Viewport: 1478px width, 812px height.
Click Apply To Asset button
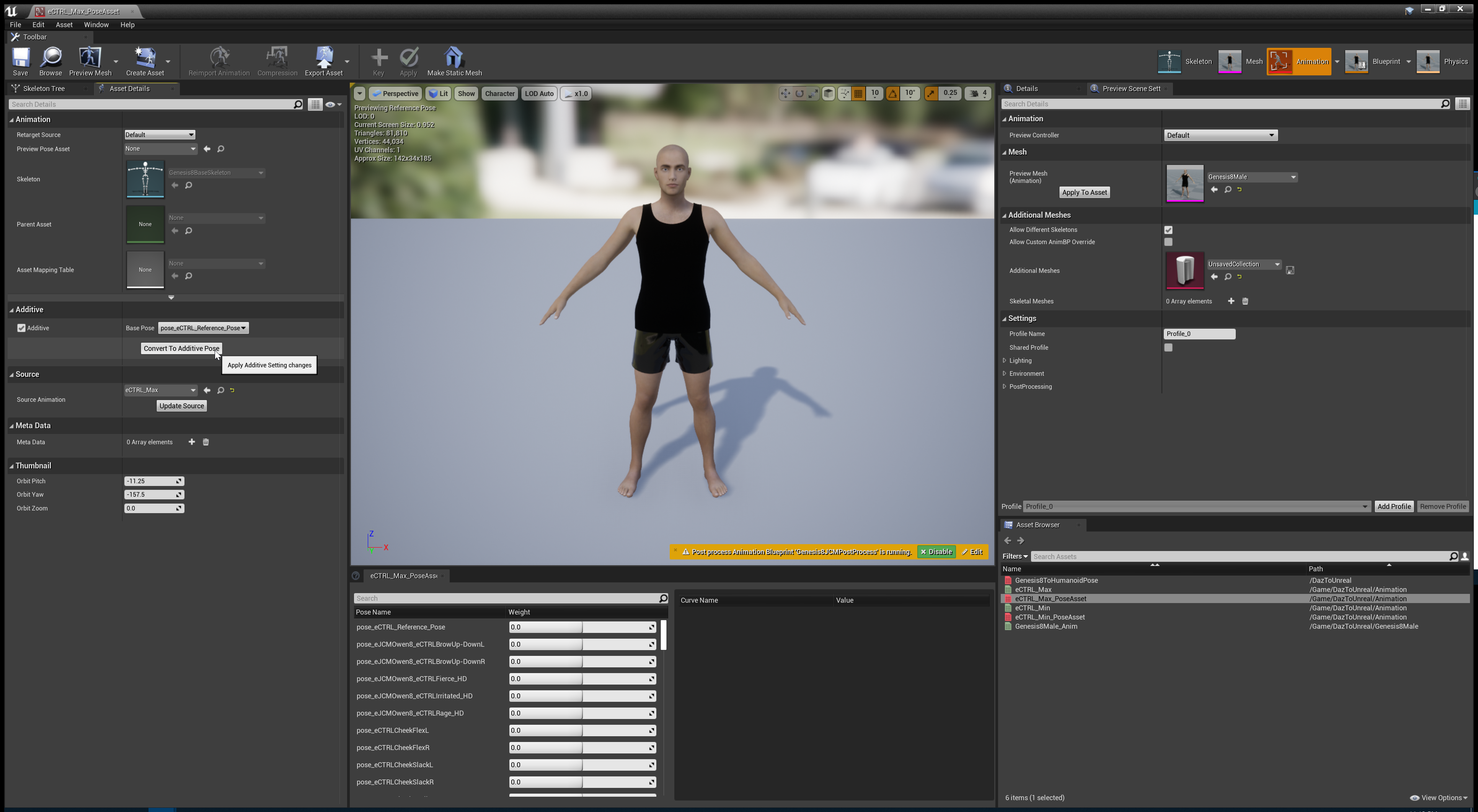1084,192
